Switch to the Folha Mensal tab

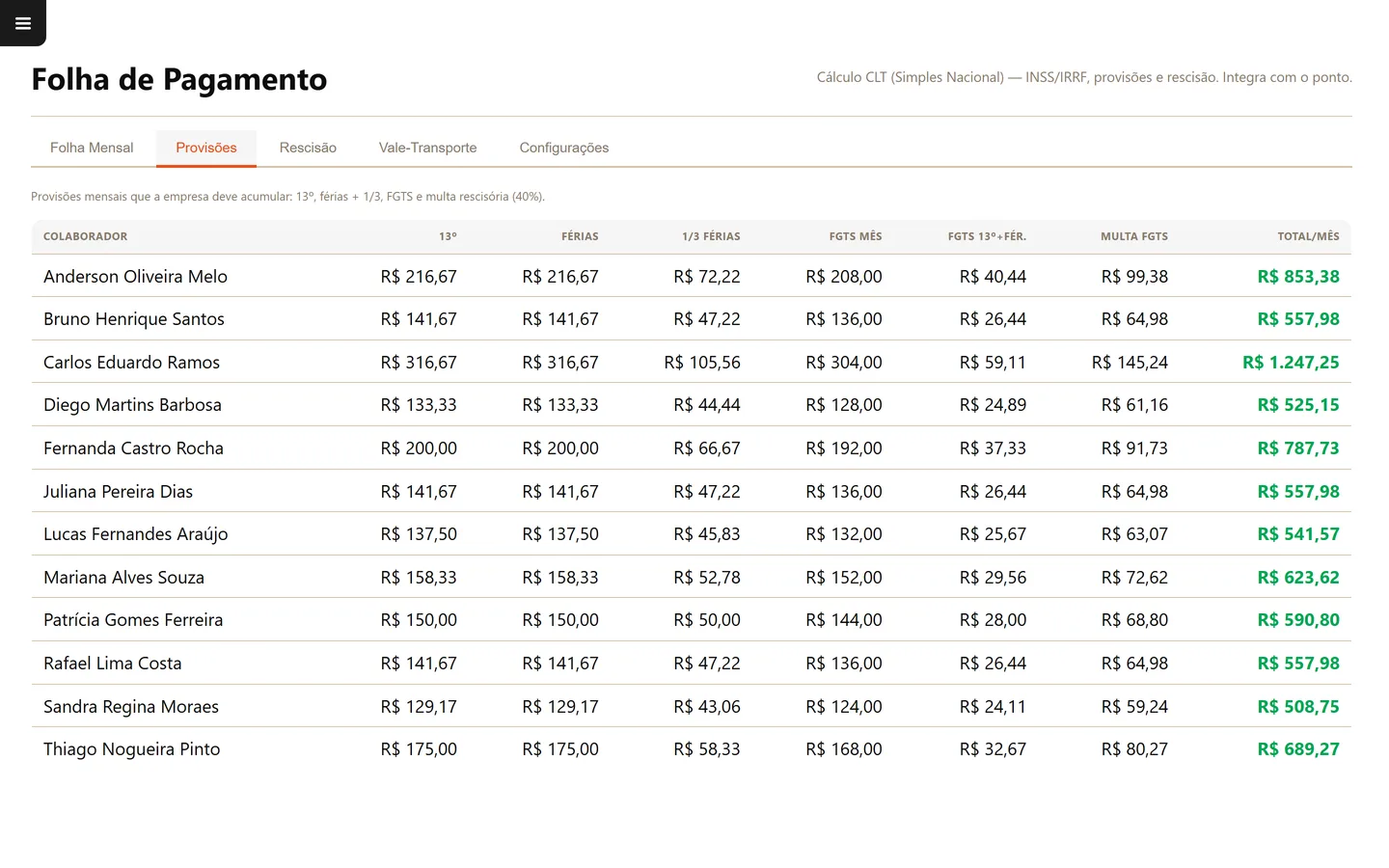coord(92,148)
